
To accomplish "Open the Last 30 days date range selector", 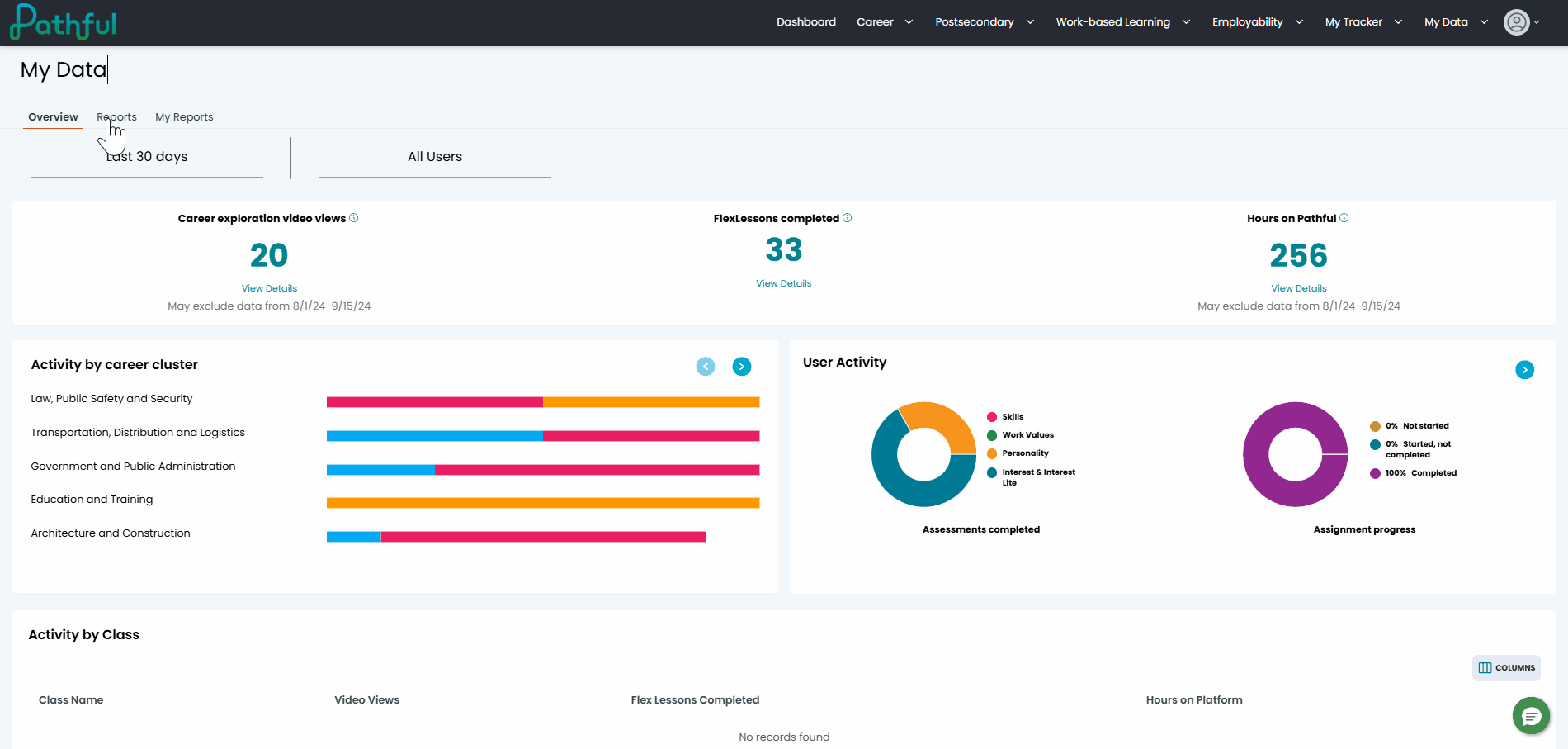I will pyautogui.click(x=147, y=157).
